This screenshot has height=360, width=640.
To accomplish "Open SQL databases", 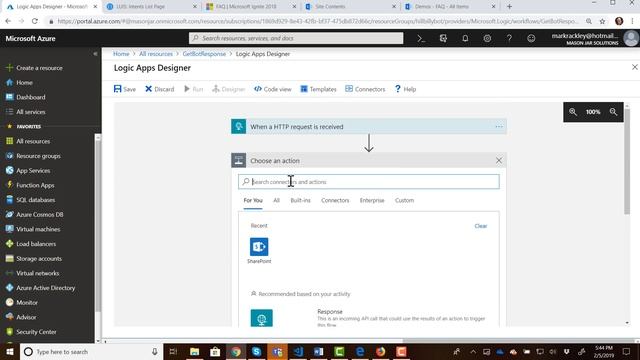I will (31, 200).
